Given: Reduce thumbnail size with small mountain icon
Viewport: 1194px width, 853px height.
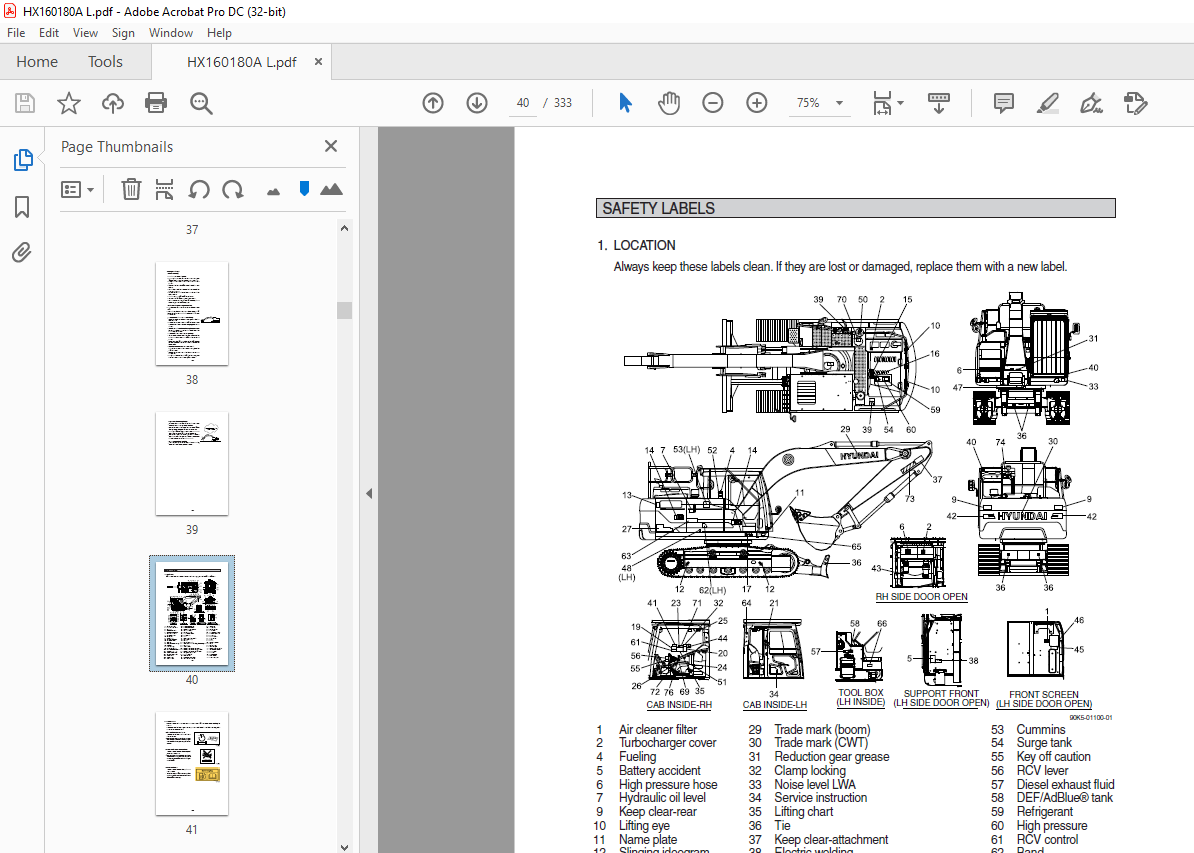Looking at the screenshot, I should click(273, 192).
